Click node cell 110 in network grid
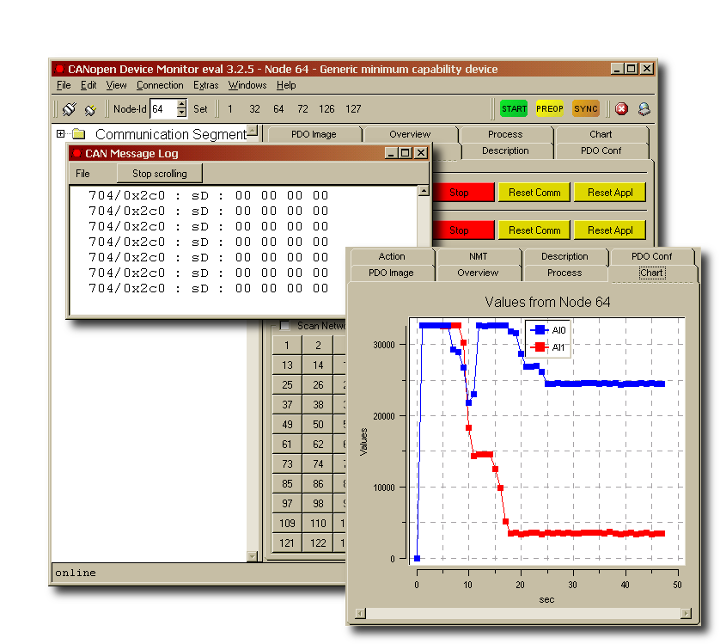The width and height of the screenshot is (720, 644). 318,523
